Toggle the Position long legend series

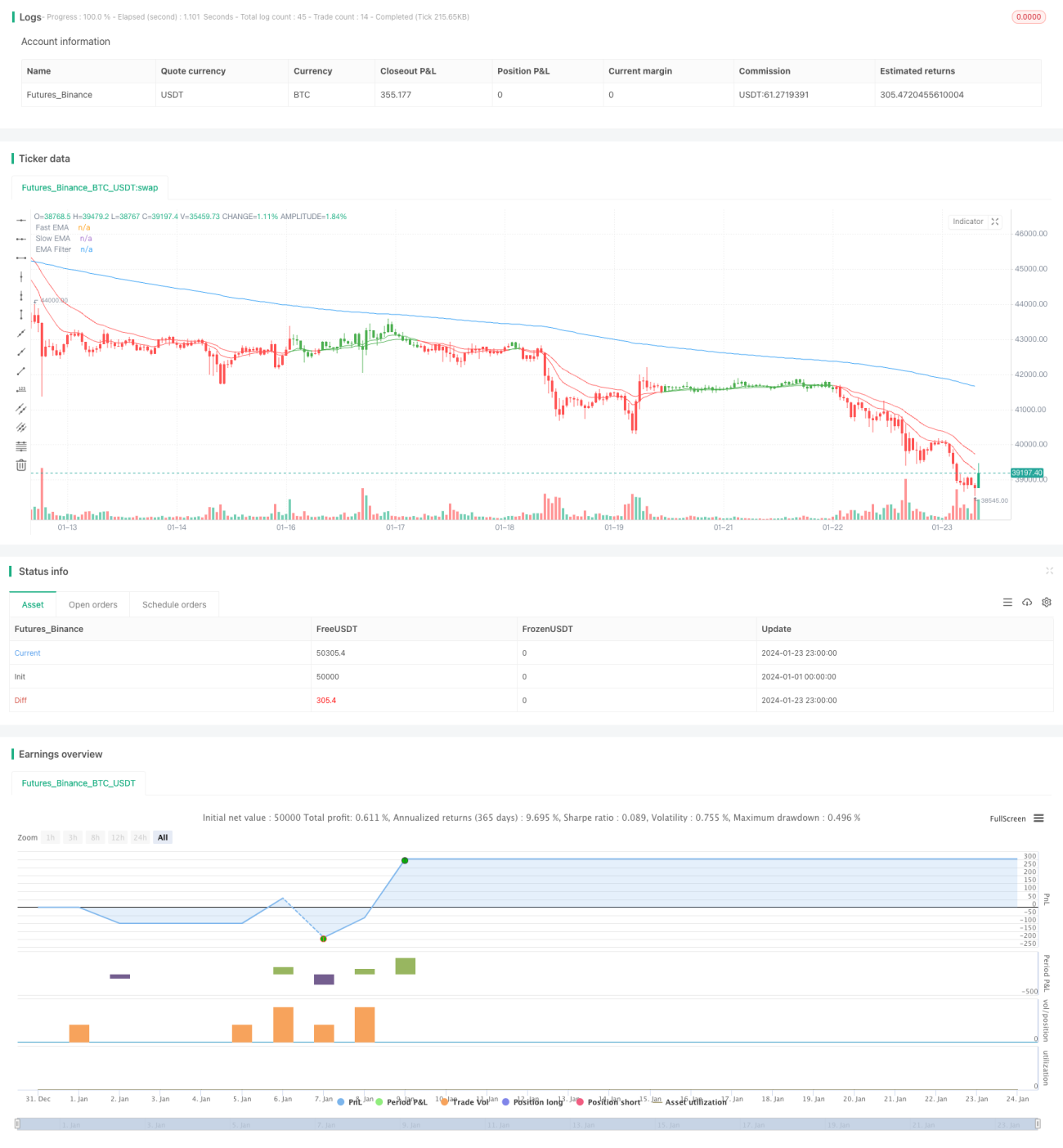tap(532, 1102)
